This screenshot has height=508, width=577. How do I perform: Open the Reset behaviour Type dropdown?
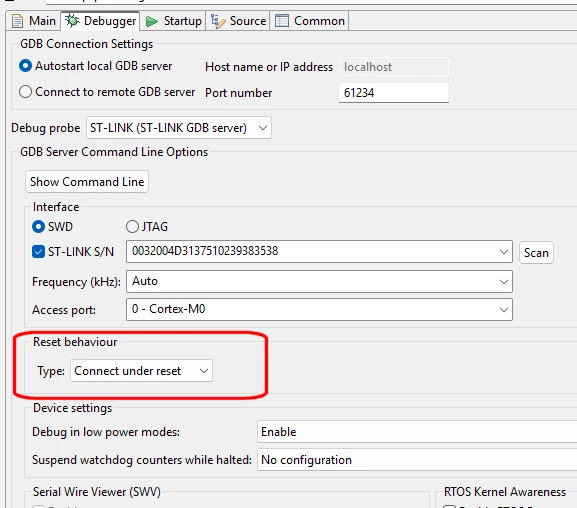(141, 370)
